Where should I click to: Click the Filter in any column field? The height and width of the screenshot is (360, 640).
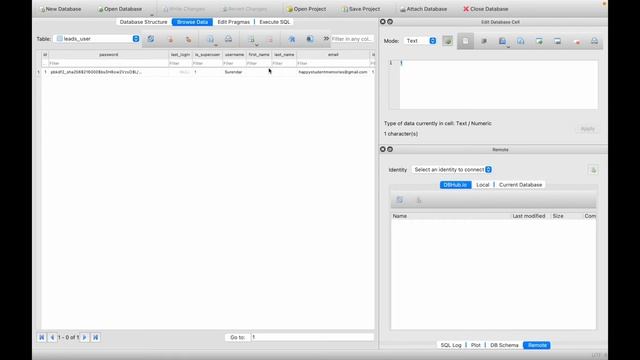[352, 39]
